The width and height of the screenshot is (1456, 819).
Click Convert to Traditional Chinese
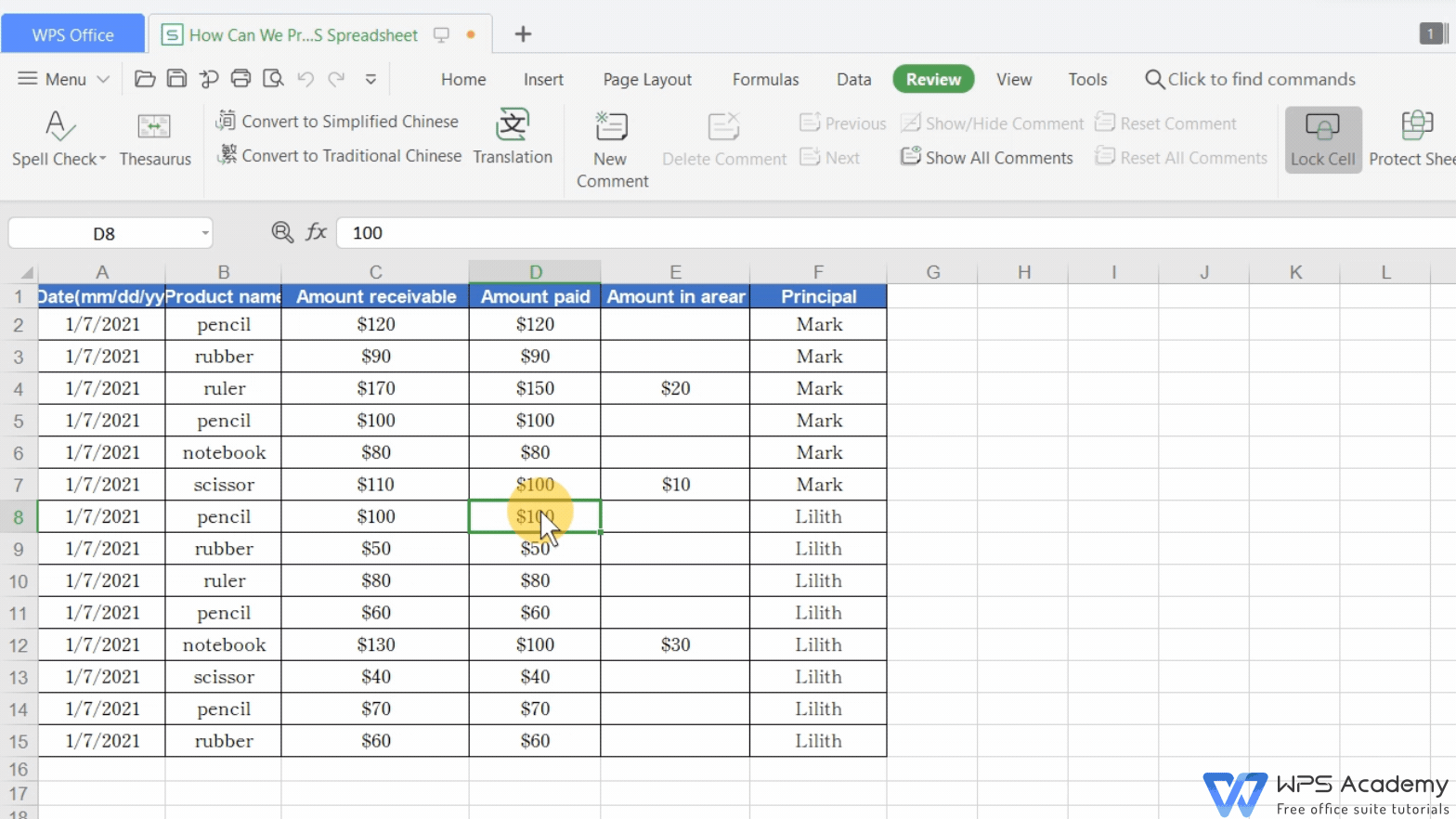pos(338,156)
